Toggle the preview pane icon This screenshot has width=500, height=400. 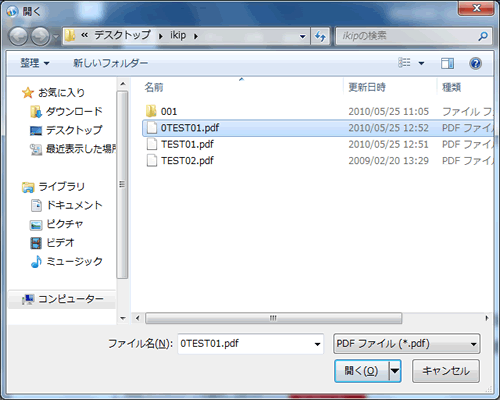[447, 63]
